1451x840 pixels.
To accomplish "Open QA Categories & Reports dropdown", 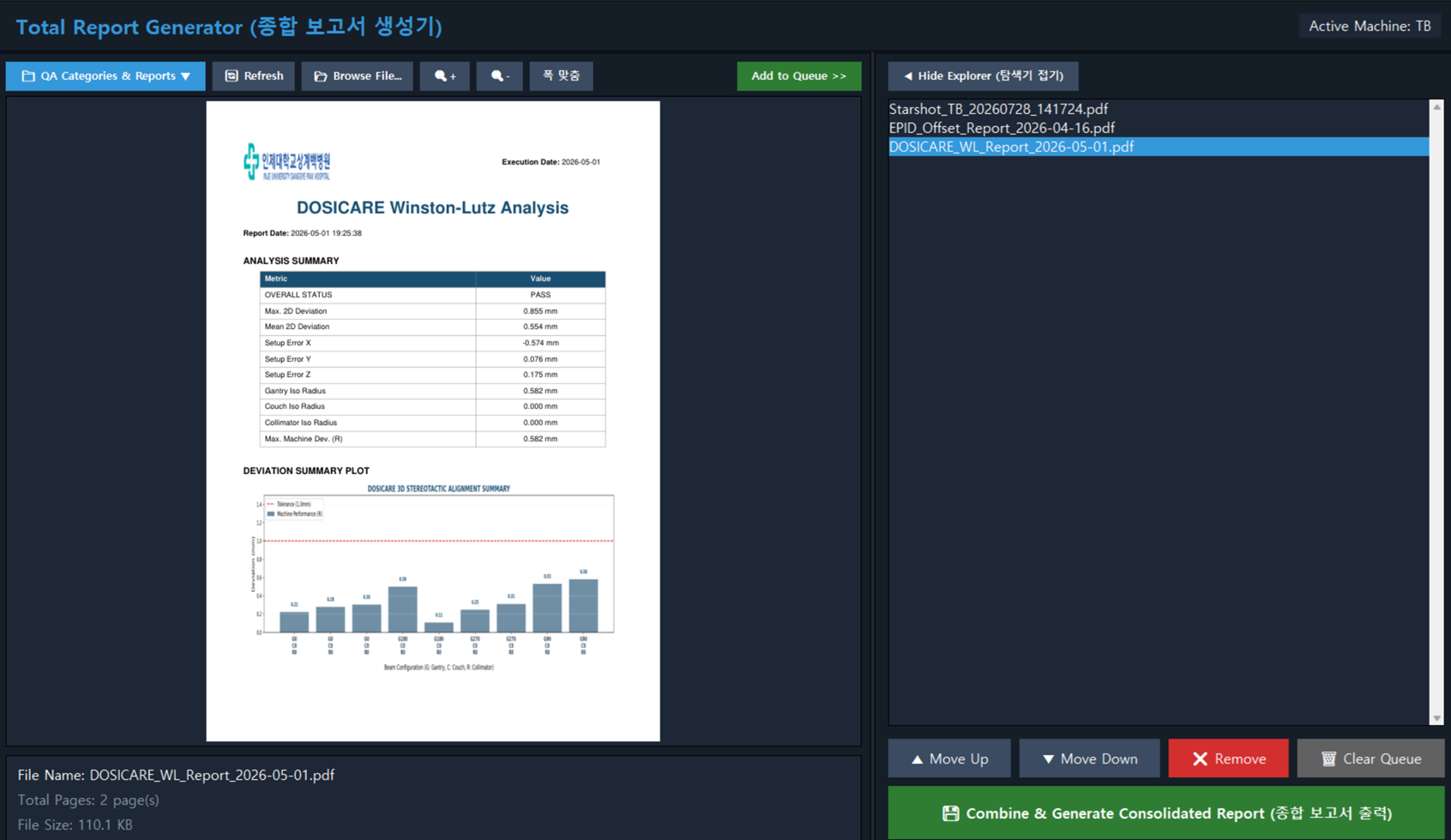I will pyautogui.click(x=105, y=76).
